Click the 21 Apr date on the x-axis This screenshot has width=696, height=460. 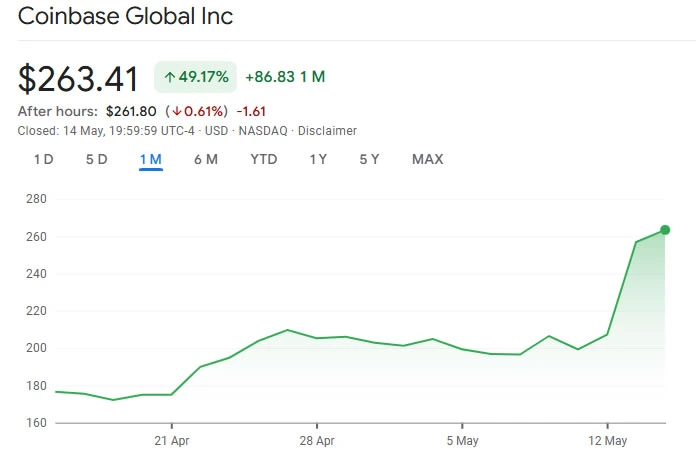tap(171, 440)
